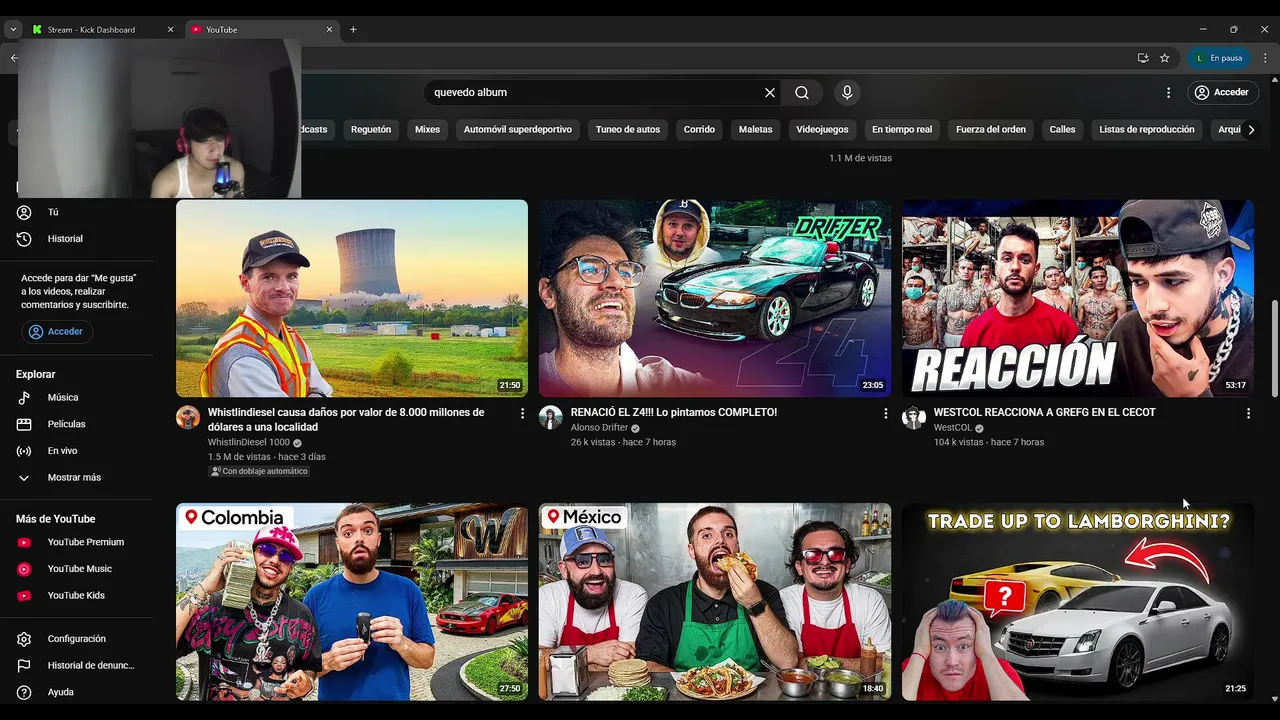Viewport: 1280px width, 720px height.
Task: Select the Videojuegos filter chip
Action: [822, 129]
